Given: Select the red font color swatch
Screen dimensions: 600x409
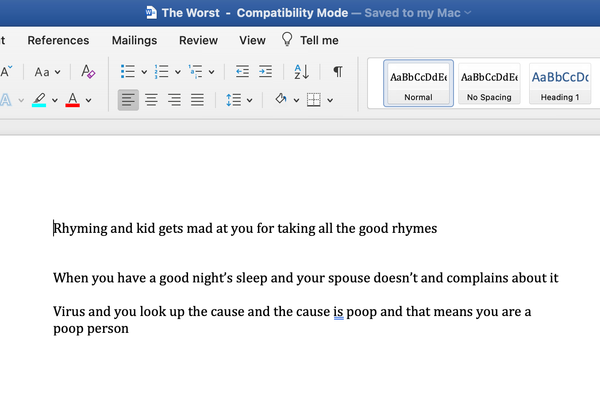Looking at the screenshot, I should click(72, 99).
